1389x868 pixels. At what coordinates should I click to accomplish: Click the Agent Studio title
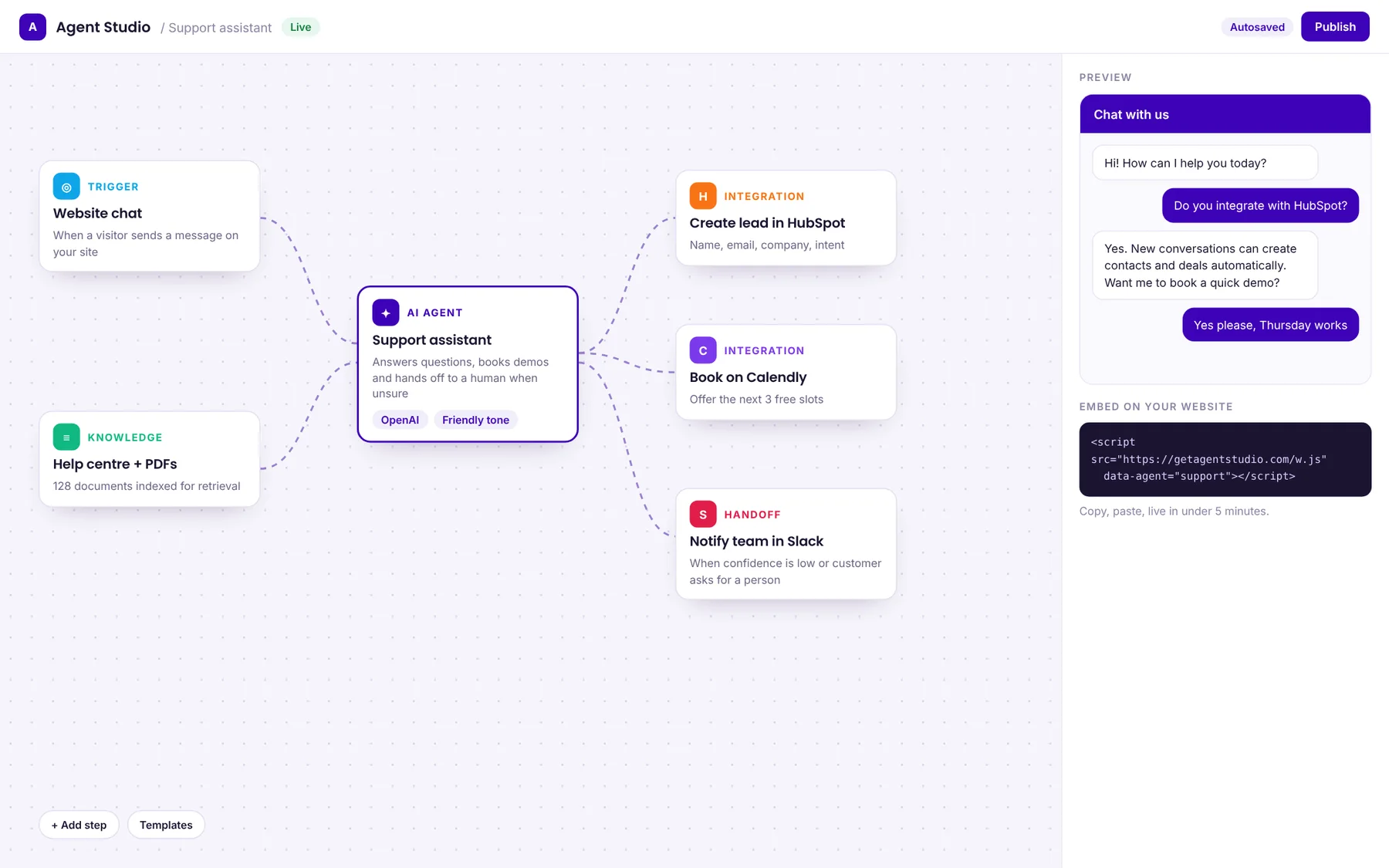pyautogui.click(x=103, y=27)
